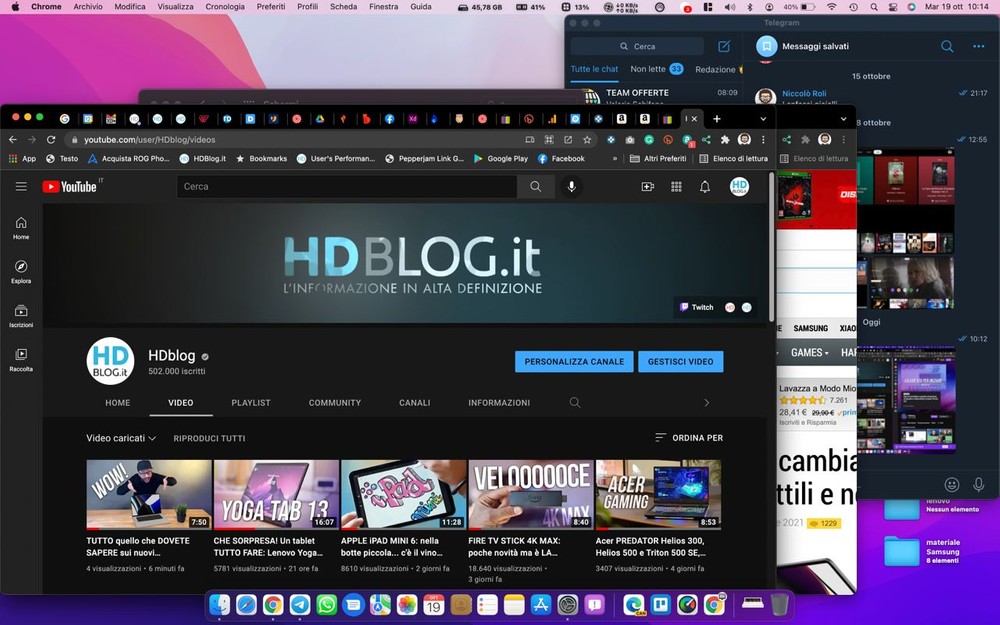This screenshot has height=625, width=1000.
Task: Open the Trash in the Dock
Action: pos(779,604)
